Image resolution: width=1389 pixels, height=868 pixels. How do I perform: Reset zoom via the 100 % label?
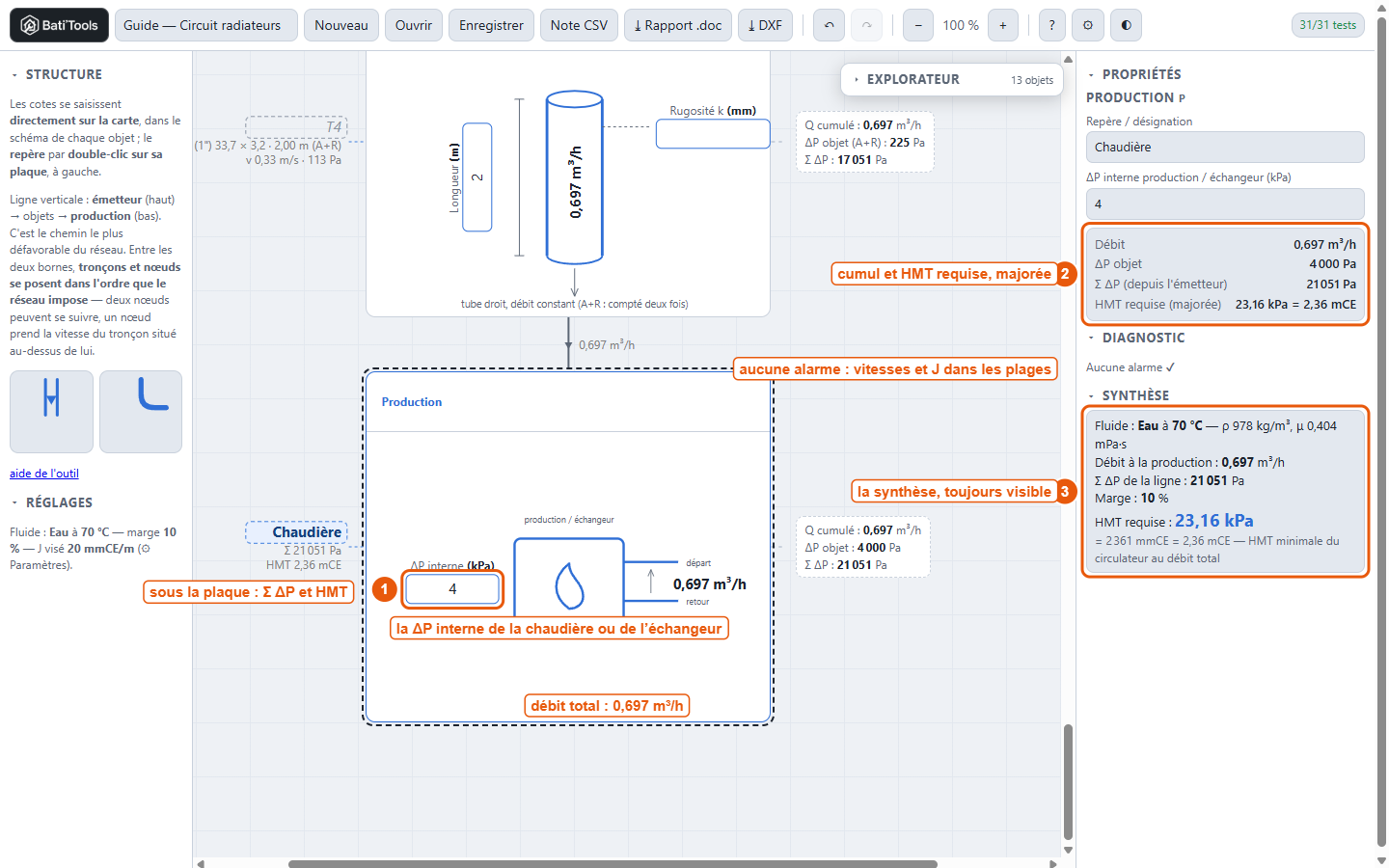coord(961,25)
